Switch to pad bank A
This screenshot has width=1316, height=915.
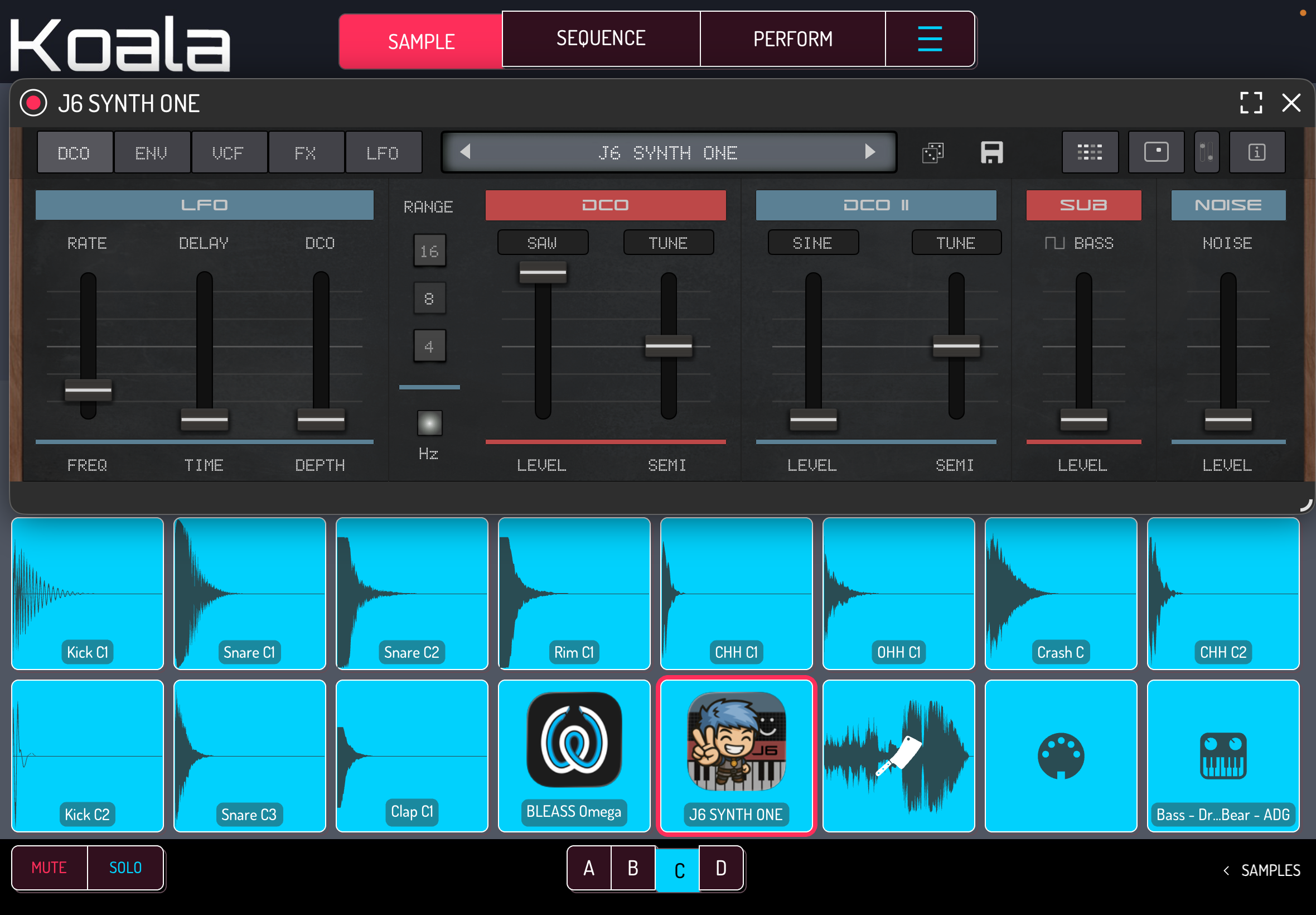point(589,869)
